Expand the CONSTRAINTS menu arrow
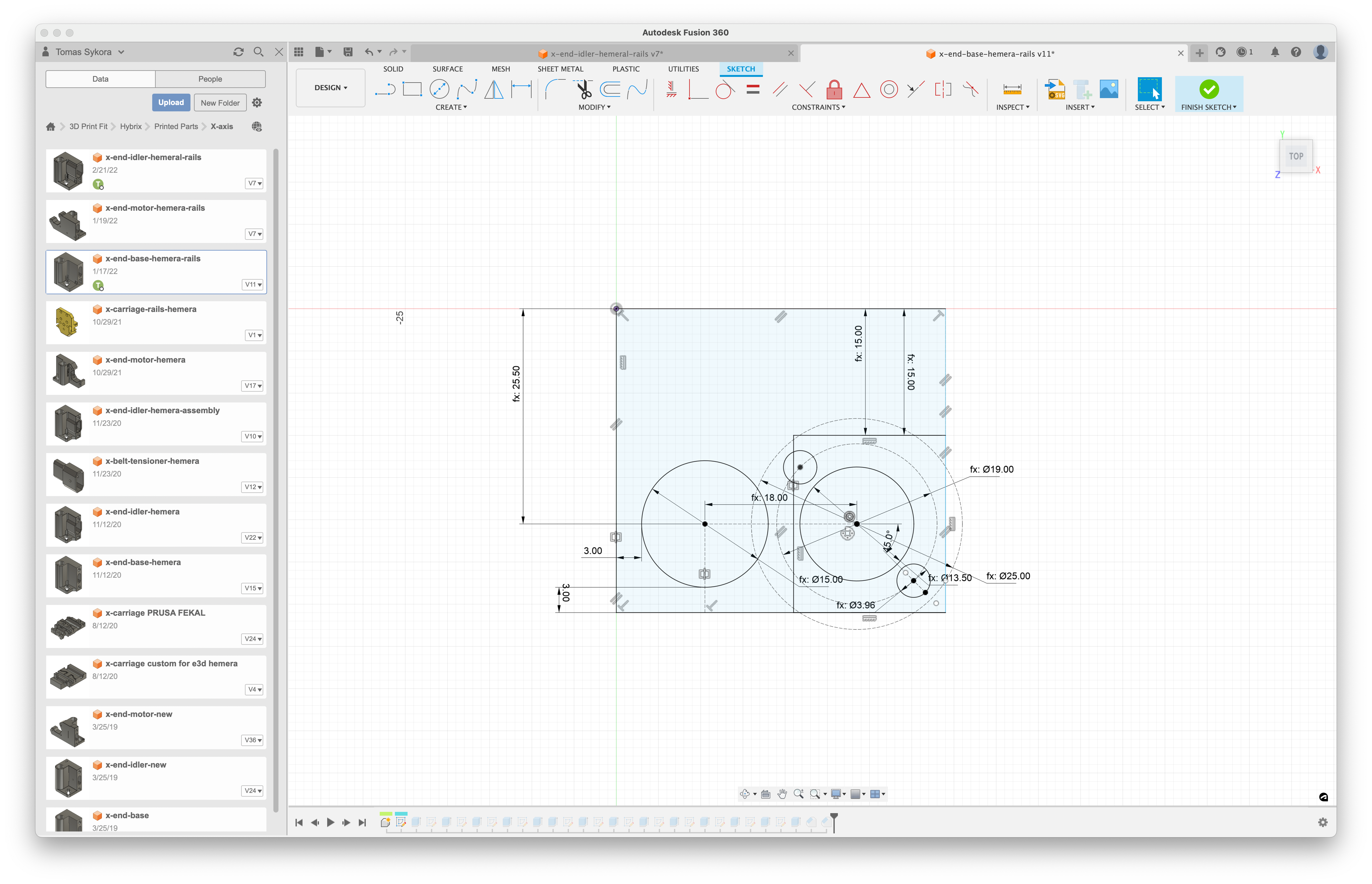Image resolution: width=1372 pixels, height=884 pixels. click(x=818, y=107)
